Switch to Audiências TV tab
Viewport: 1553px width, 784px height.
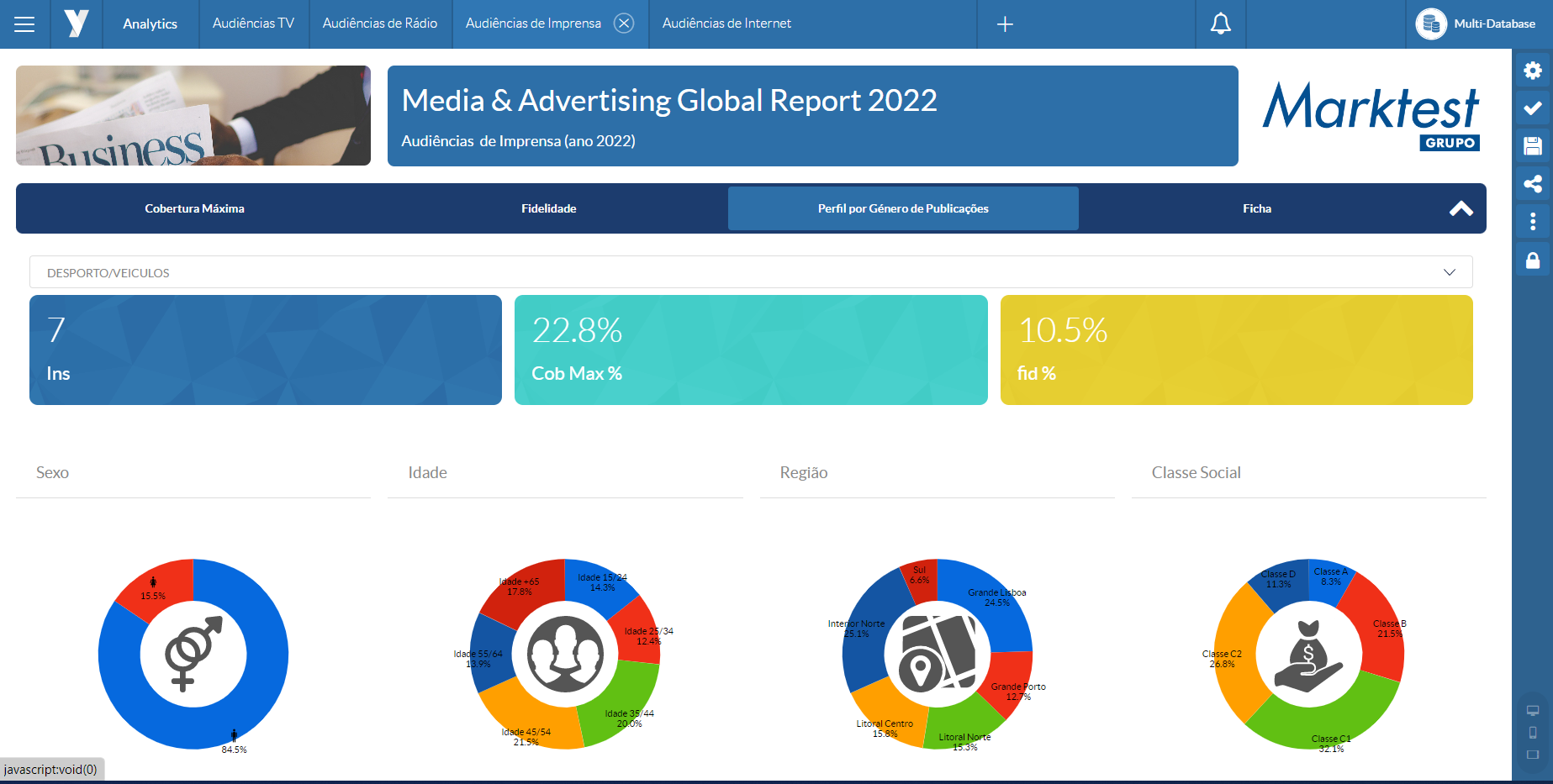(x=253, y=24)
